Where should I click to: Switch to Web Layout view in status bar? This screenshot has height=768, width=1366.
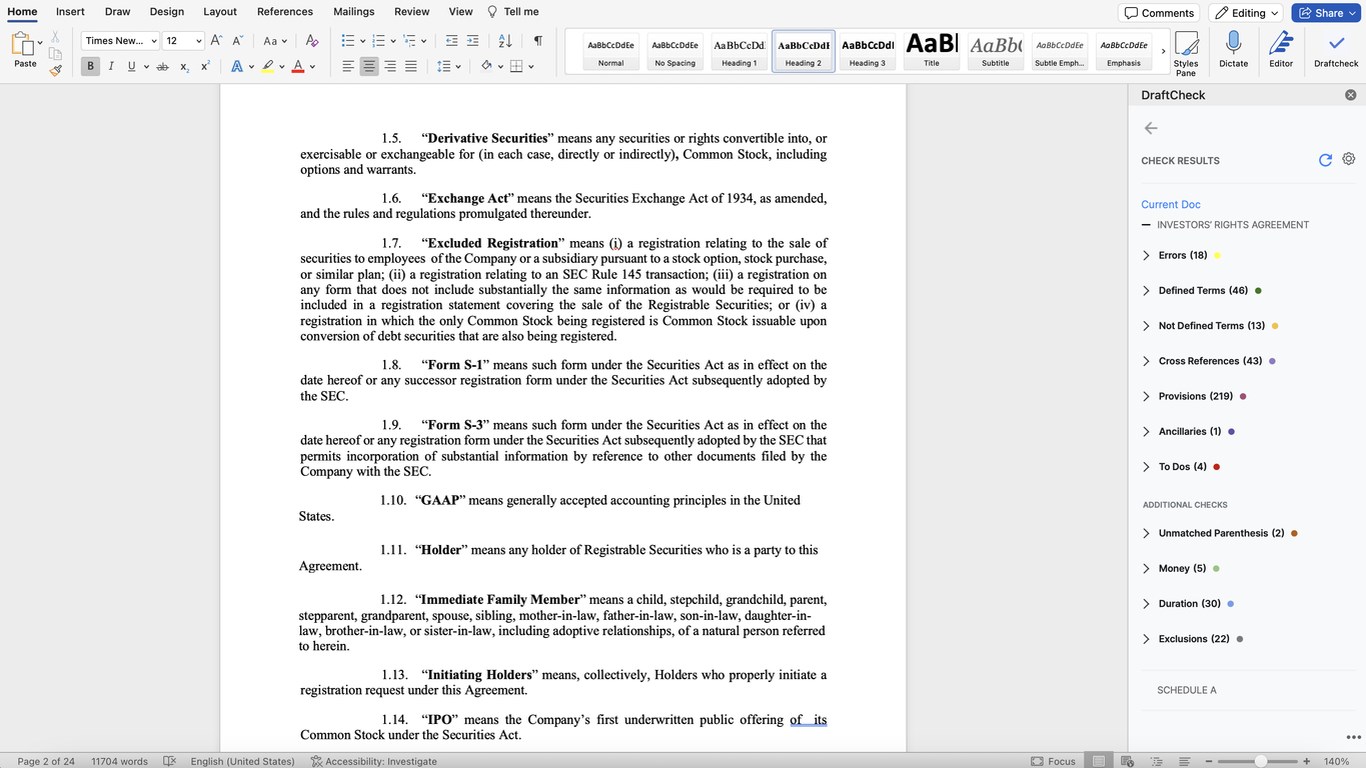point(1127,761)
